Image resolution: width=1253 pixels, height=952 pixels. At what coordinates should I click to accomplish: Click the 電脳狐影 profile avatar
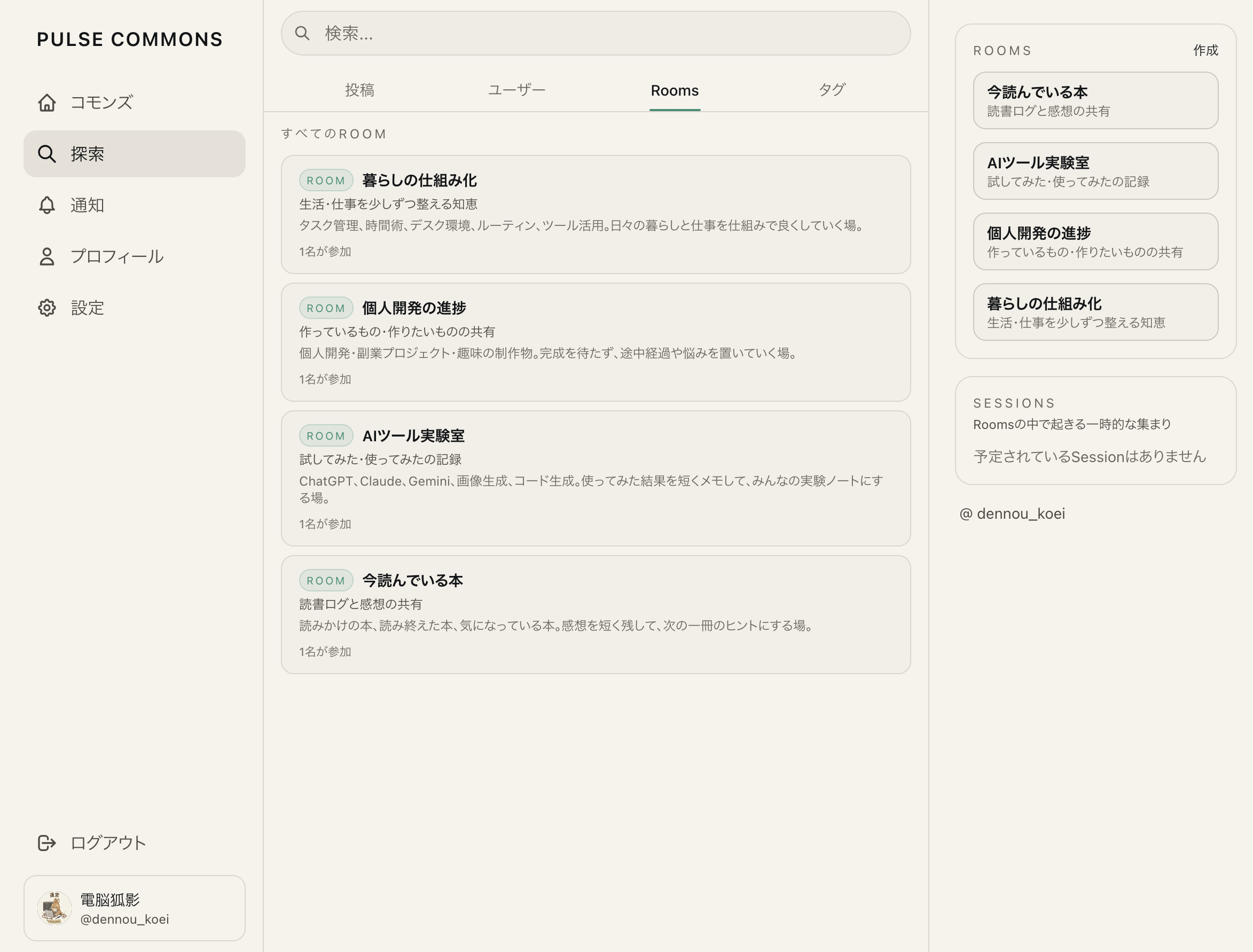54,907
